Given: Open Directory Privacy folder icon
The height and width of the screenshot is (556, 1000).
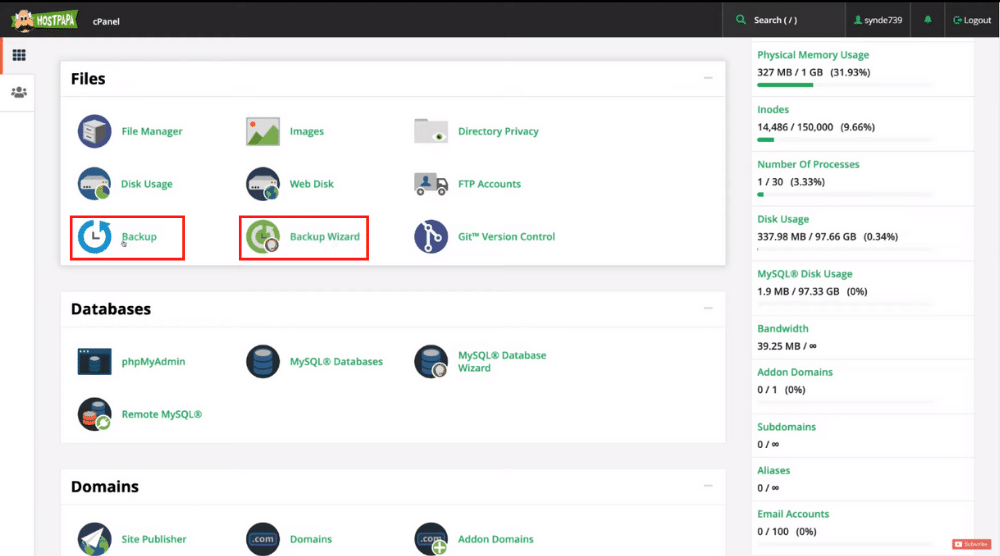Looking at the screenshot, I should (x=431, y=131).
